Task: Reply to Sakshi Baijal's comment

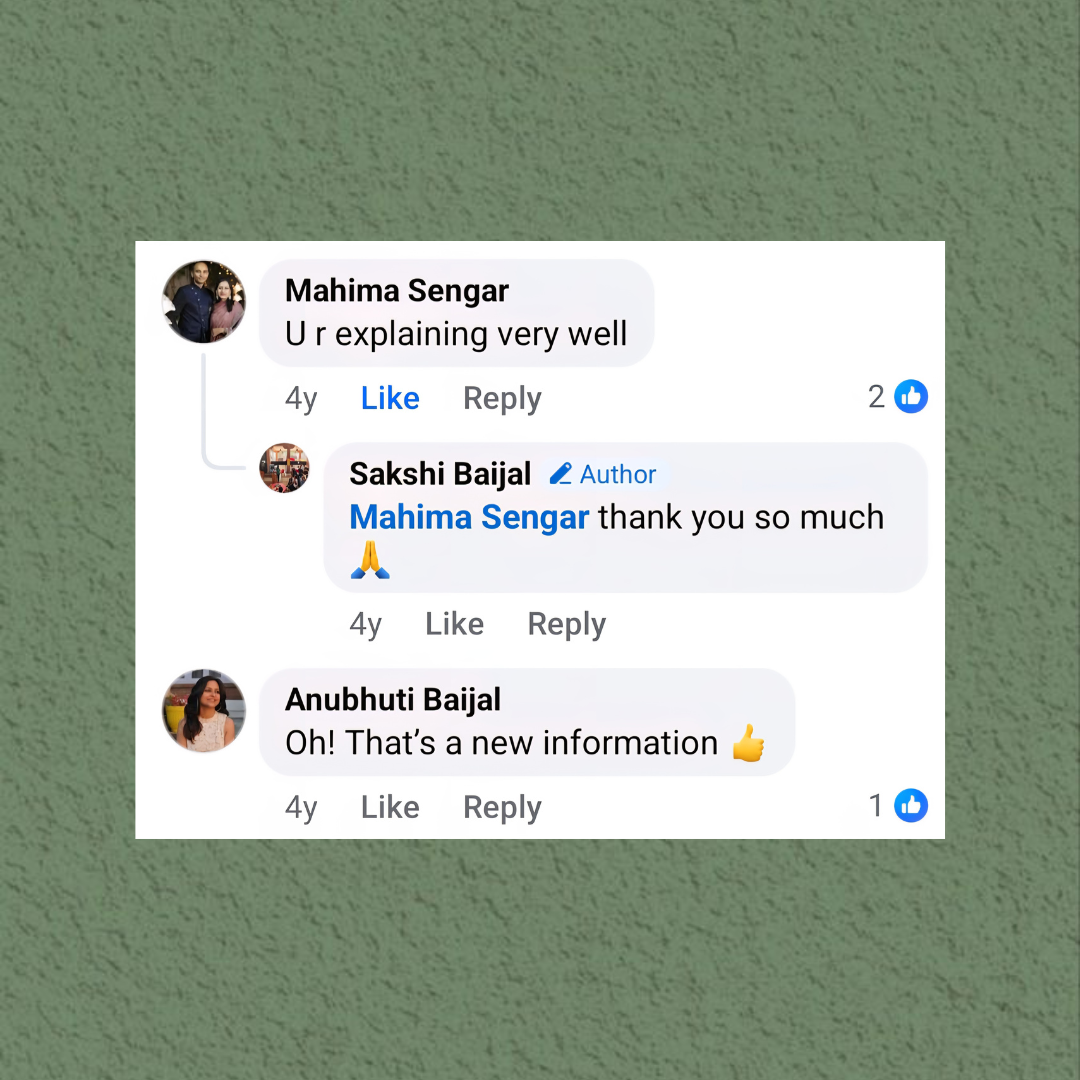Action: 567,625
